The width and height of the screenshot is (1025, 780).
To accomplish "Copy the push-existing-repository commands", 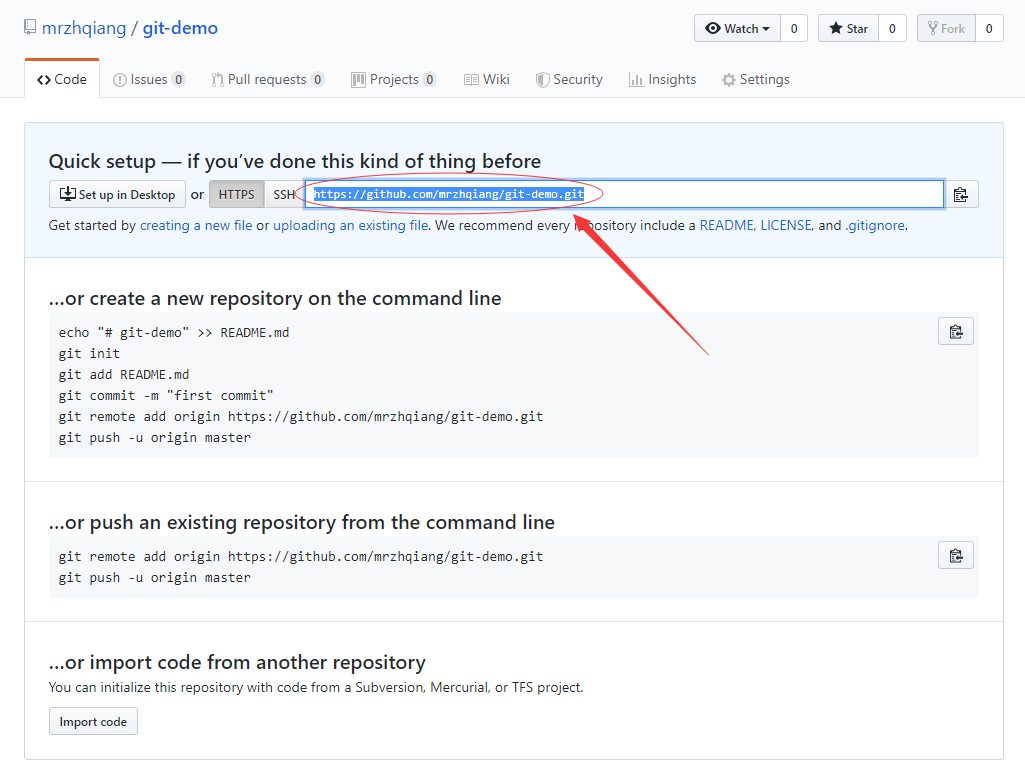I will pyautogui.click(x=956, y=556).
